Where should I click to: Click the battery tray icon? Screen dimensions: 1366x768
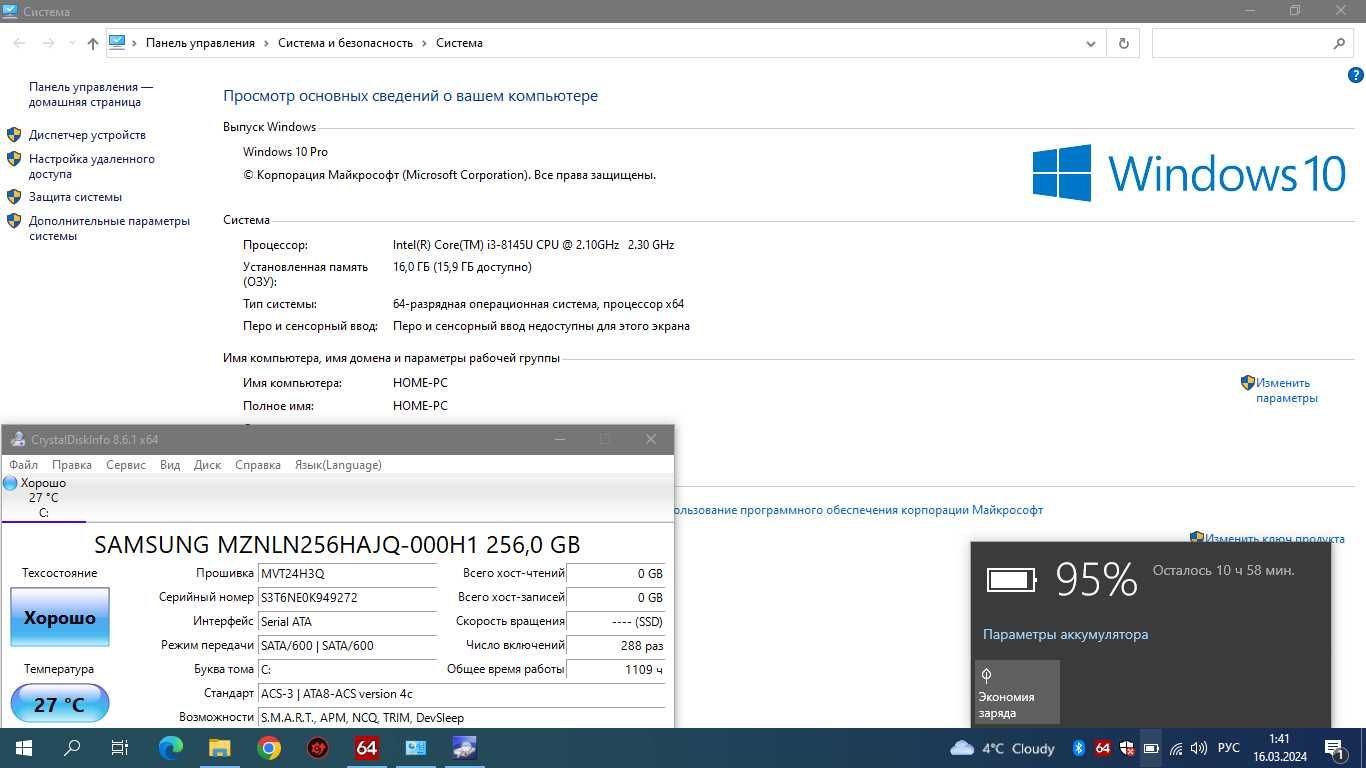click(1151, 748)
